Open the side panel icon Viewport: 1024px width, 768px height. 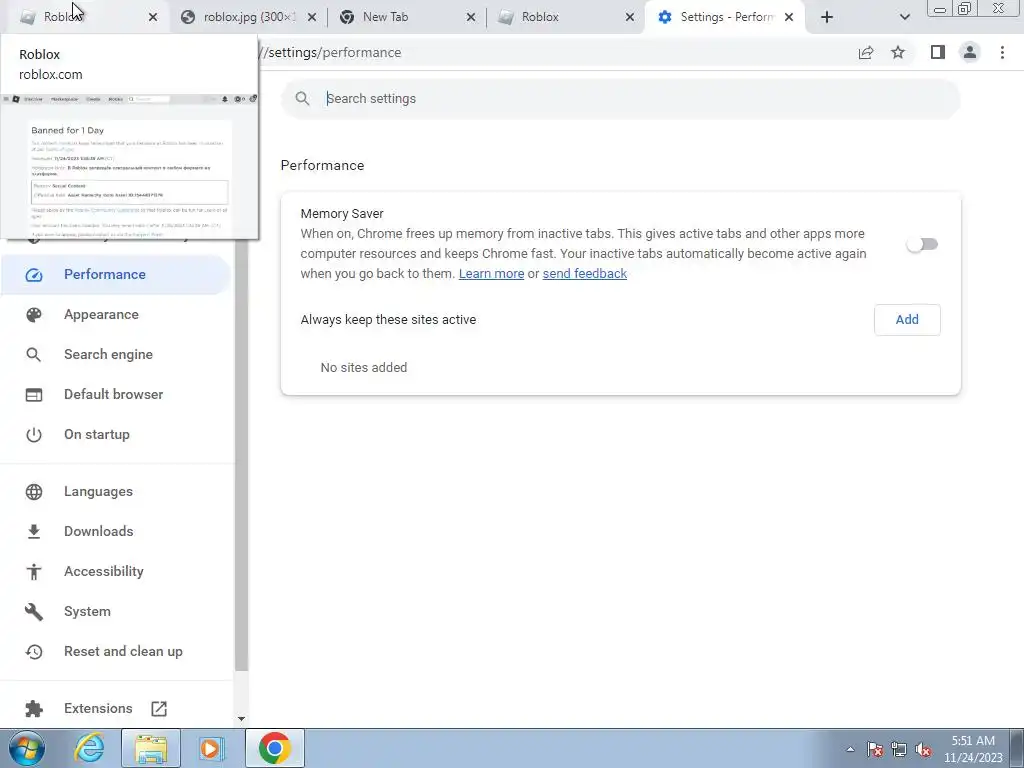coord(938,52)
